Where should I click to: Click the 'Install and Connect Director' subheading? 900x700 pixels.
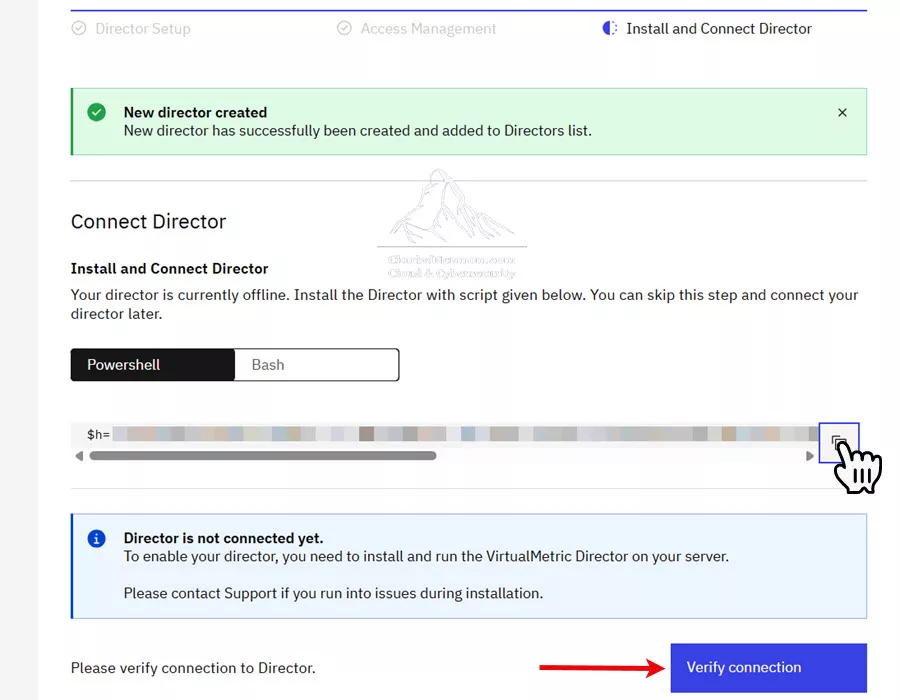tap(169, 269)
